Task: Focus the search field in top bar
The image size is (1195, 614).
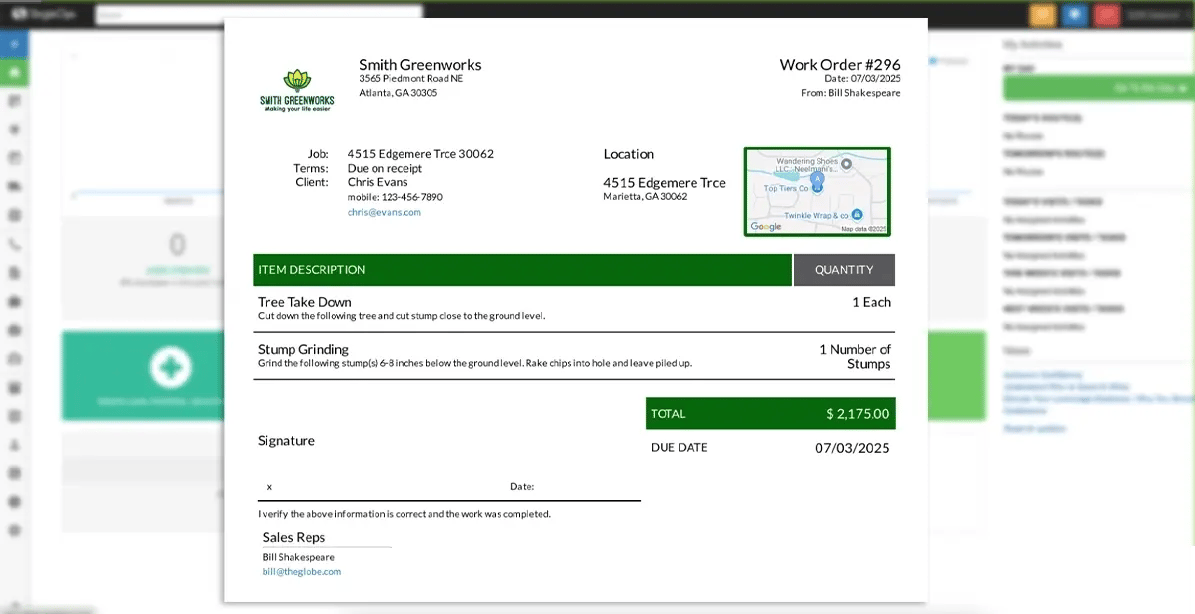Action: tap(258, 14)
